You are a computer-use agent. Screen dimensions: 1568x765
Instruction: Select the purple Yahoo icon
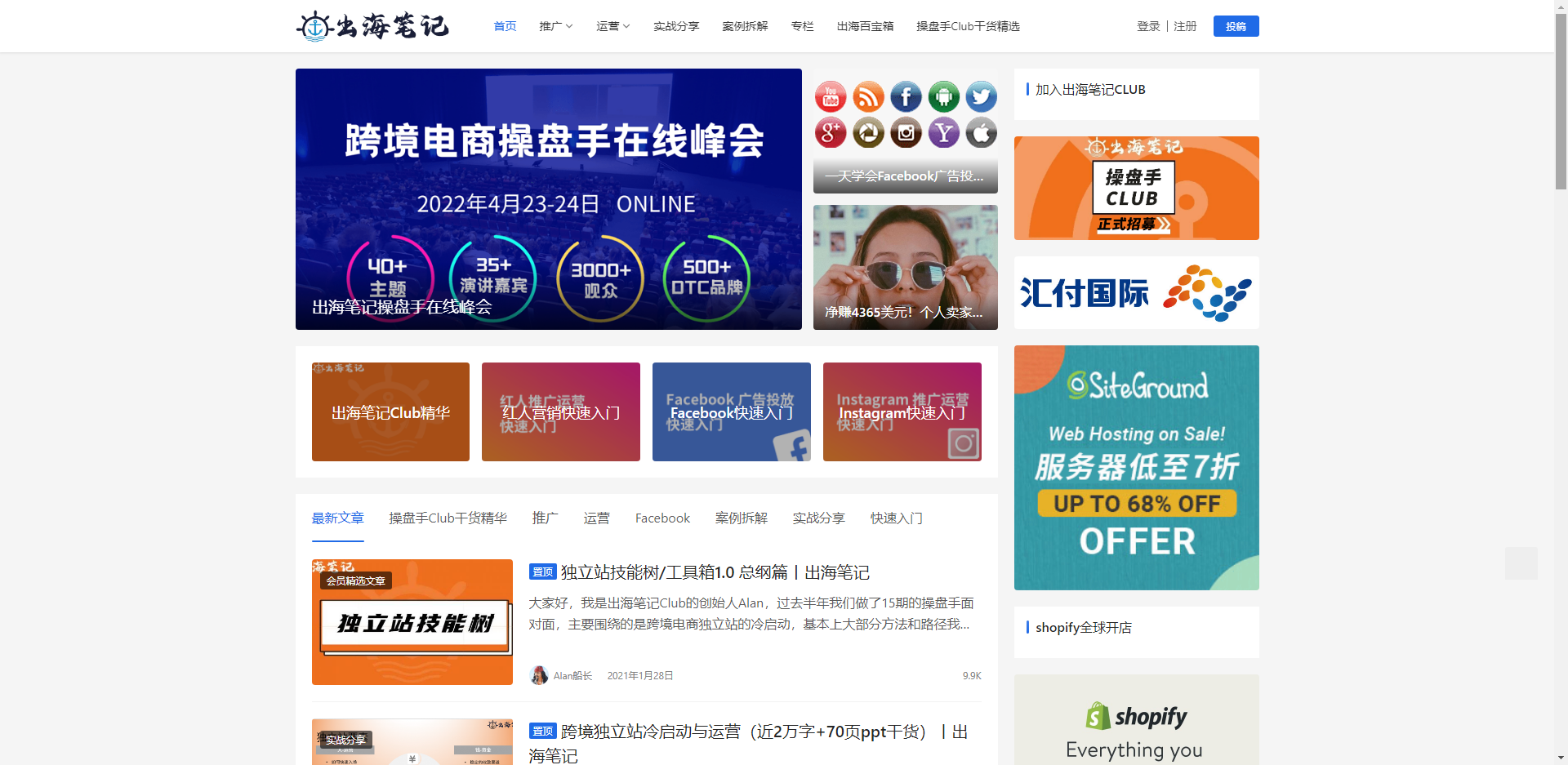943,132
